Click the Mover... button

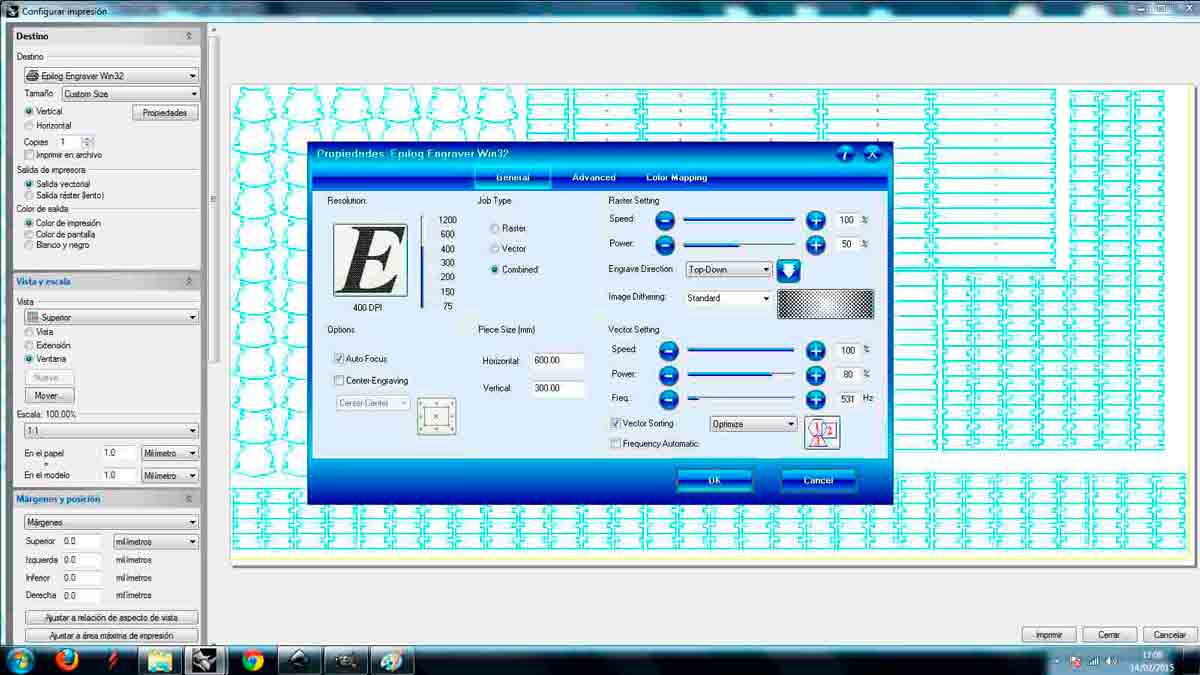click(48, 396)
